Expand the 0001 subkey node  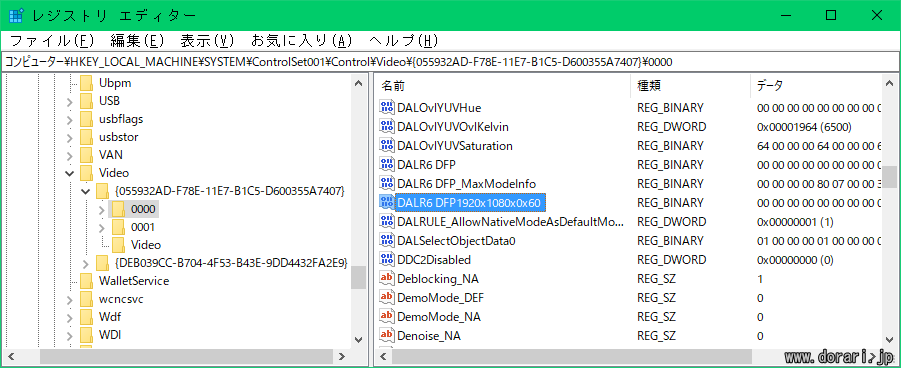point(102,227)
